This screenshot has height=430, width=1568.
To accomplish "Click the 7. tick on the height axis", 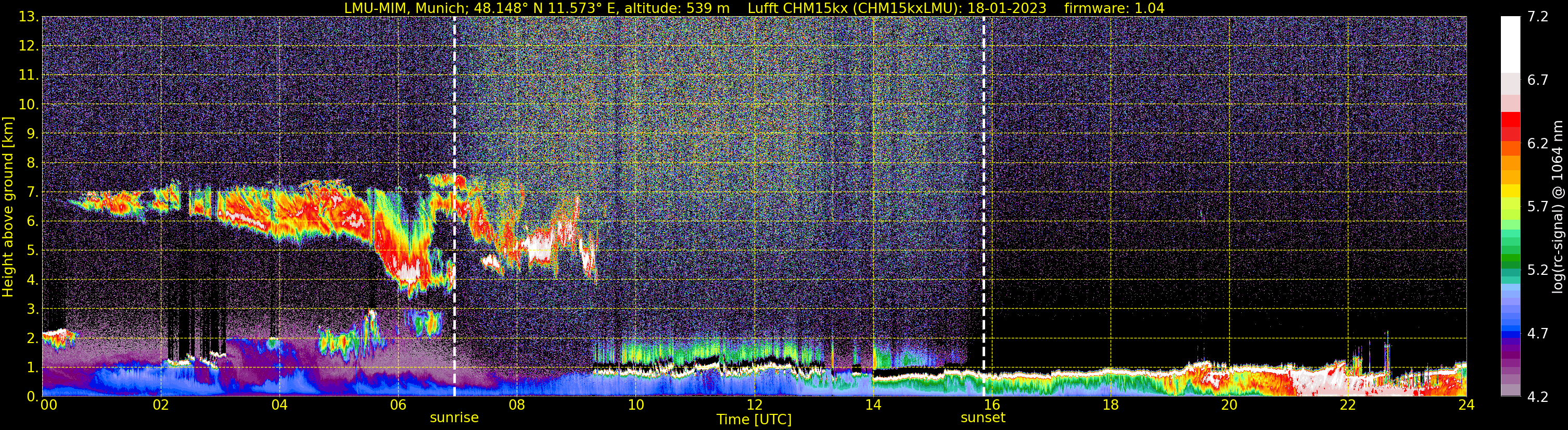I will tap(33, 192).
